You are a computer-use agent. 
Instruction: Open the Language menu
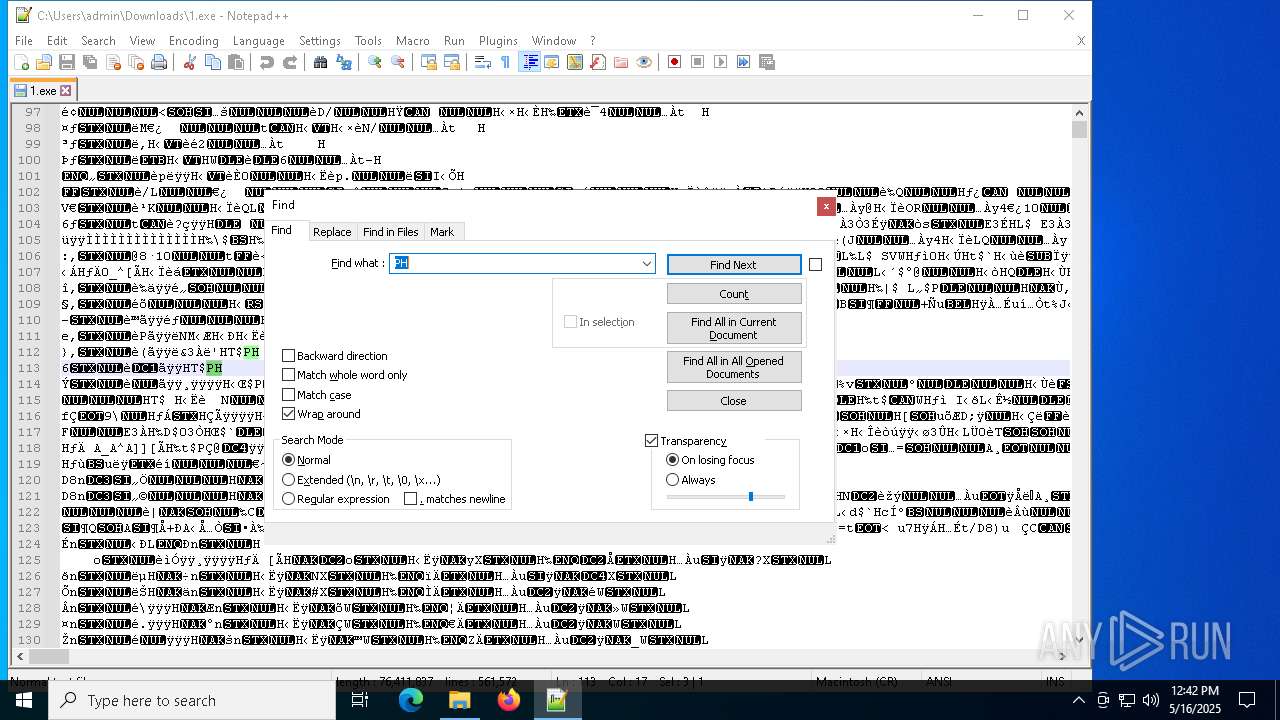pyautogui.click(x=258, y=41)
